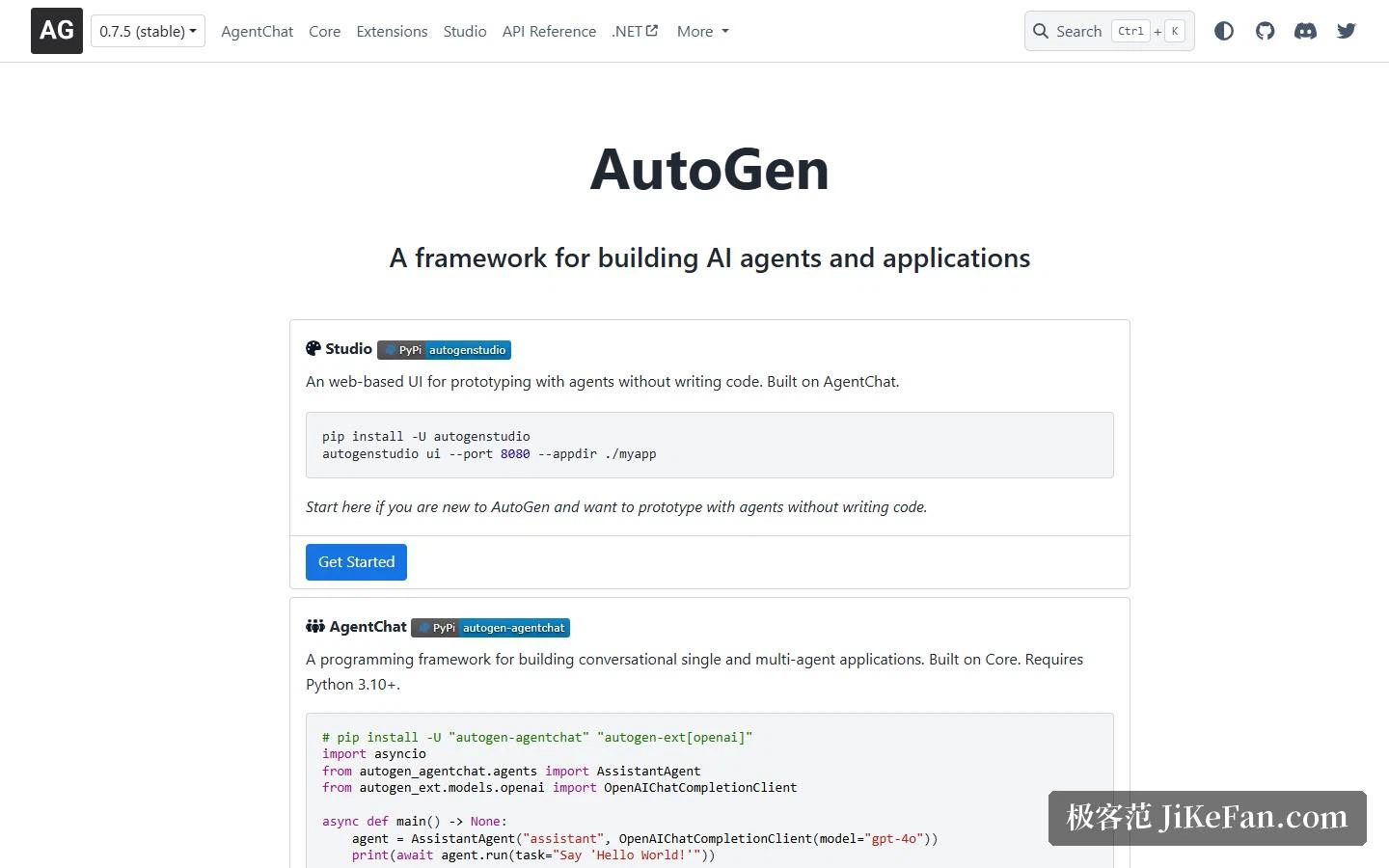
Task: Open the Extensions nav item
Action: tap(392, 31)
